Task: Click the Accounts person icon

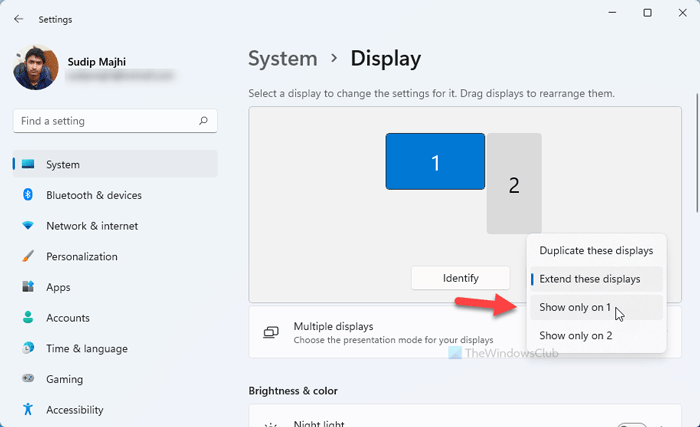Action: click(x=28, y=318)
